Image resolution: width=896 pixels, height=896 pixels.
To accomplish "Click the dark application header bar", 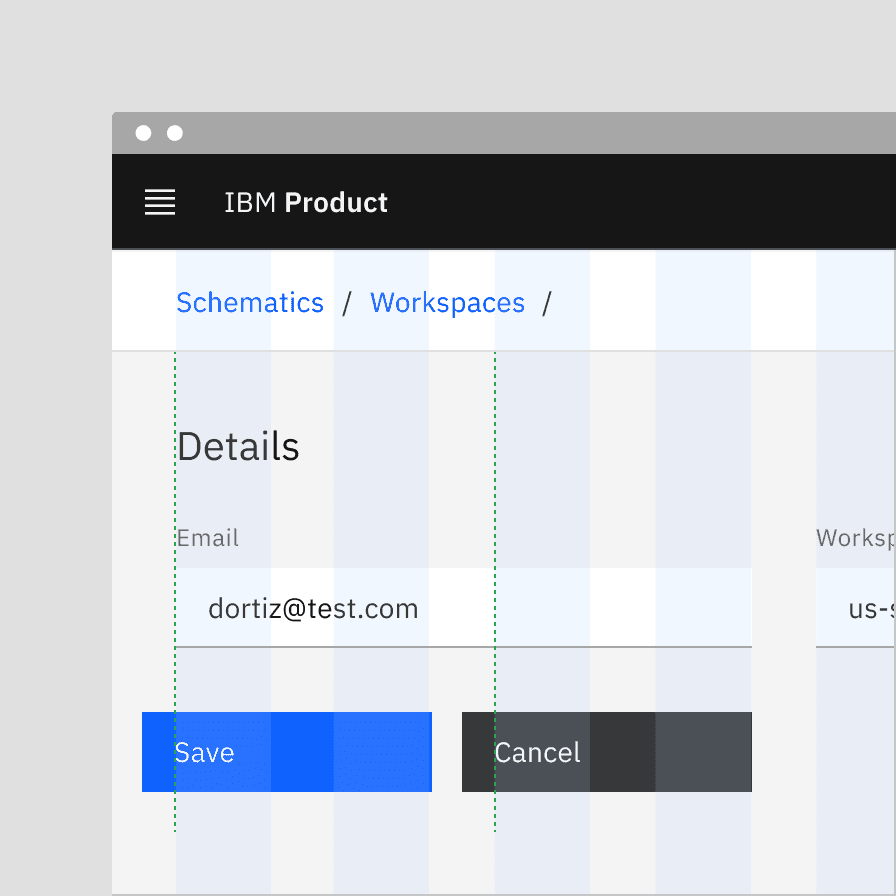I will tap(600, 202).
